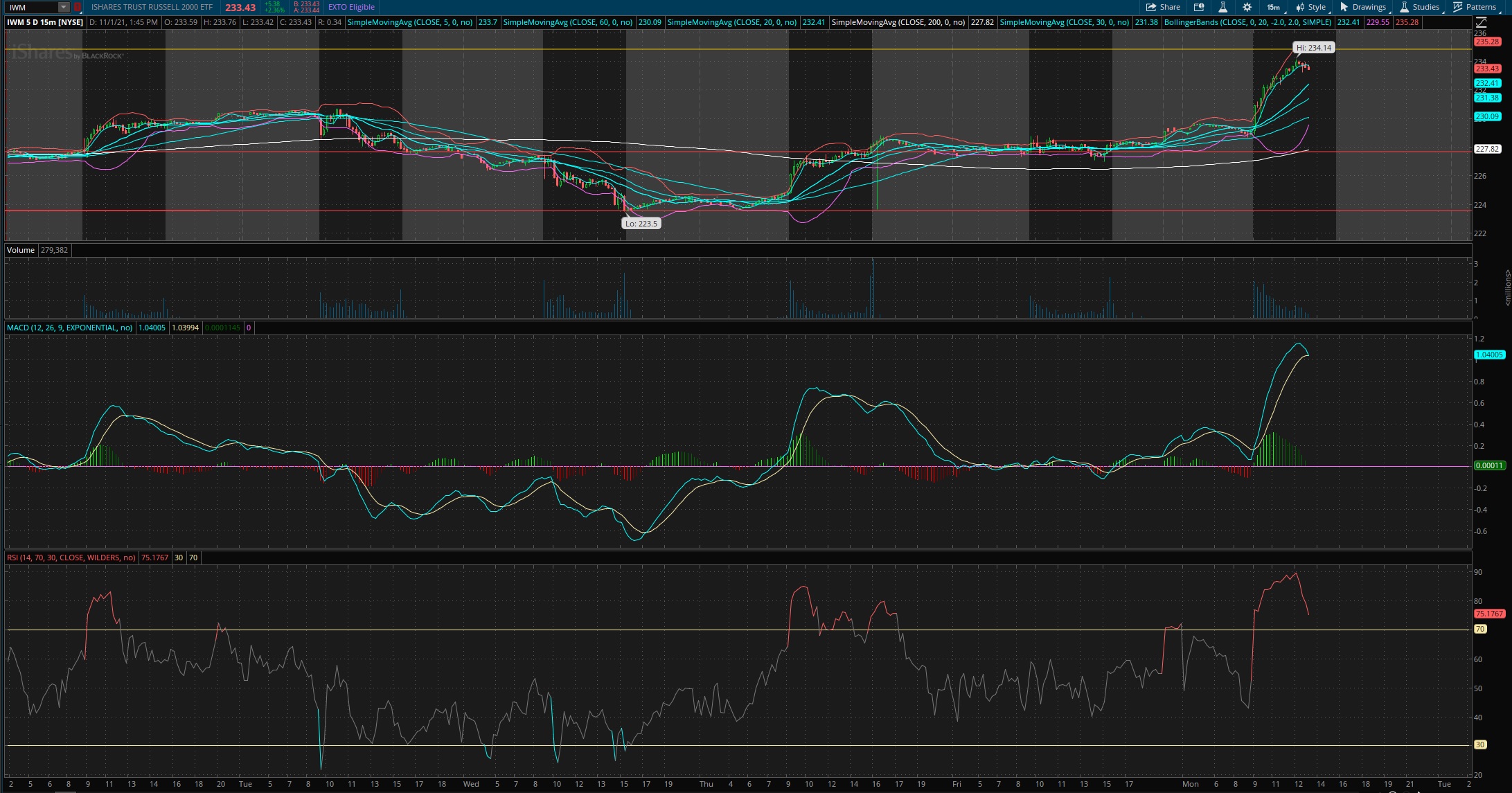The width and height of the screenshot is (1512, 793).
Task: Click the Mon date label on time axis
Action: [x=1190, y=784]
